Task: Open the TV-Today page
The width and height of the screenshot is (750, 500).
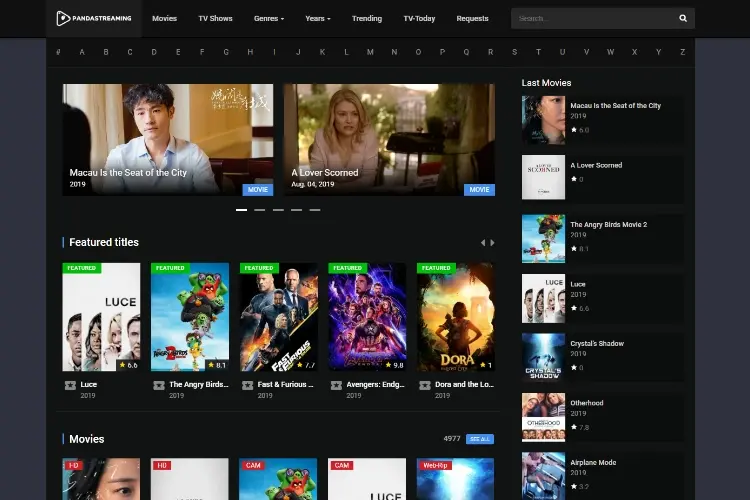Action: (x=419, y=18)
